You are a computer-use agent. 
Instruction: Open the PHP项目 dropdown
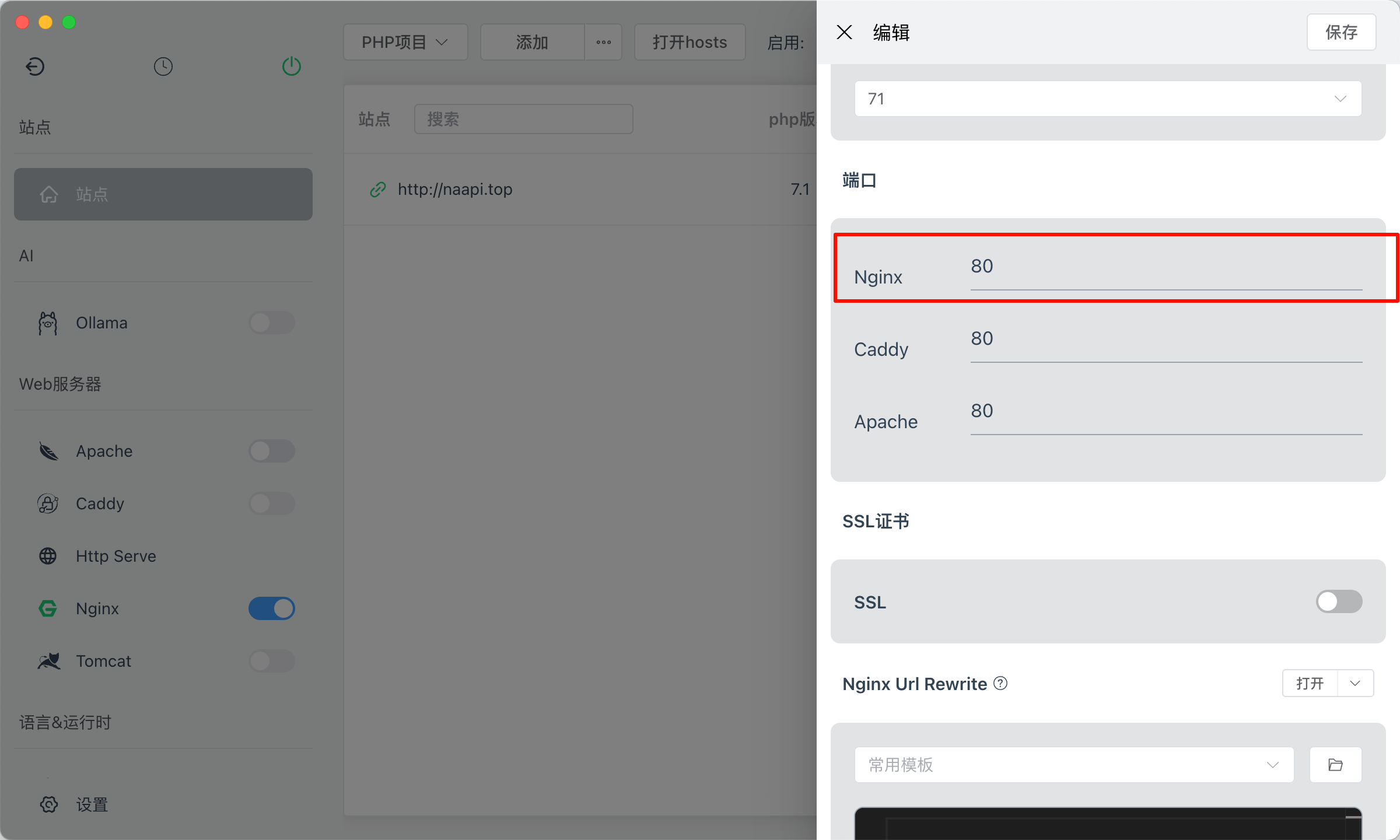coord(405,42)
